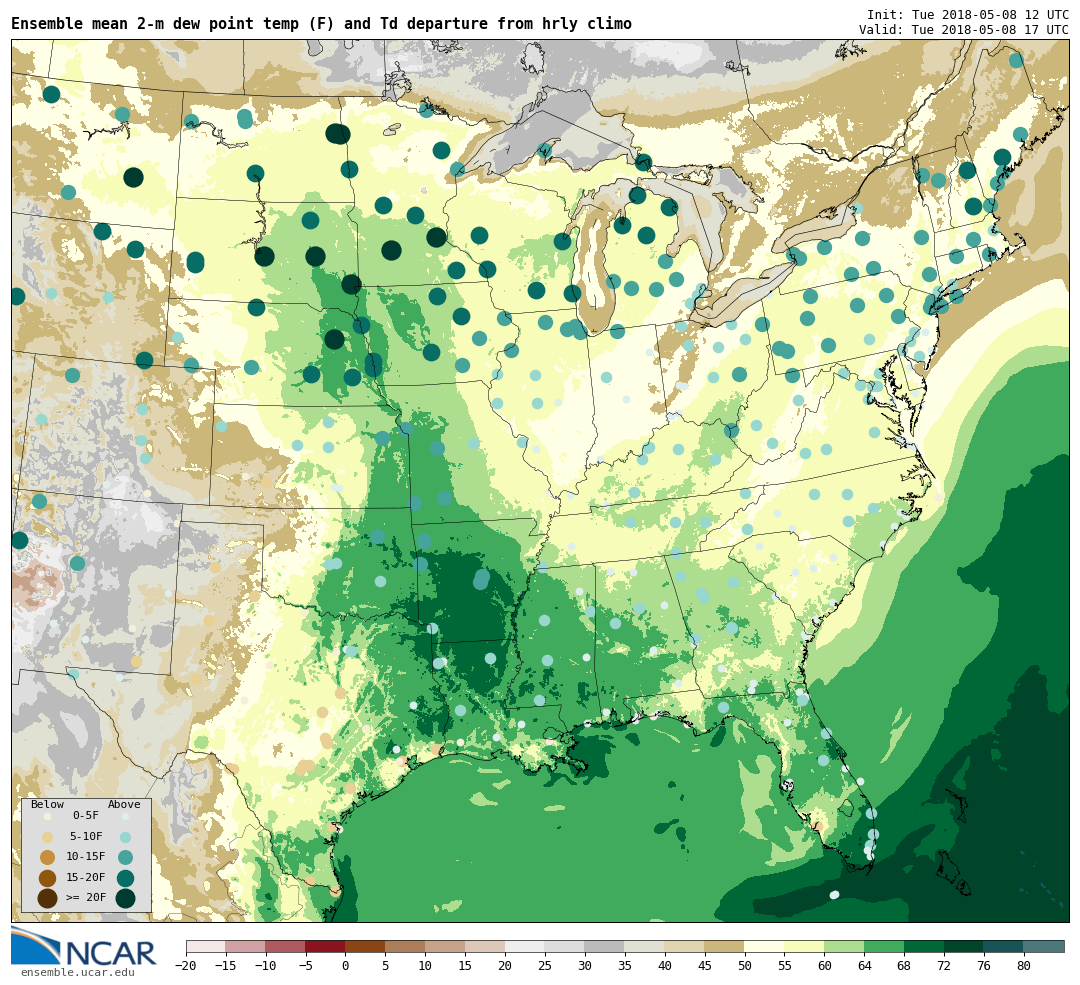Select the dark green '>= 20F' Above legend circle
The width and height of the screenshot is (1080, 985).
[x=125, y=898]
